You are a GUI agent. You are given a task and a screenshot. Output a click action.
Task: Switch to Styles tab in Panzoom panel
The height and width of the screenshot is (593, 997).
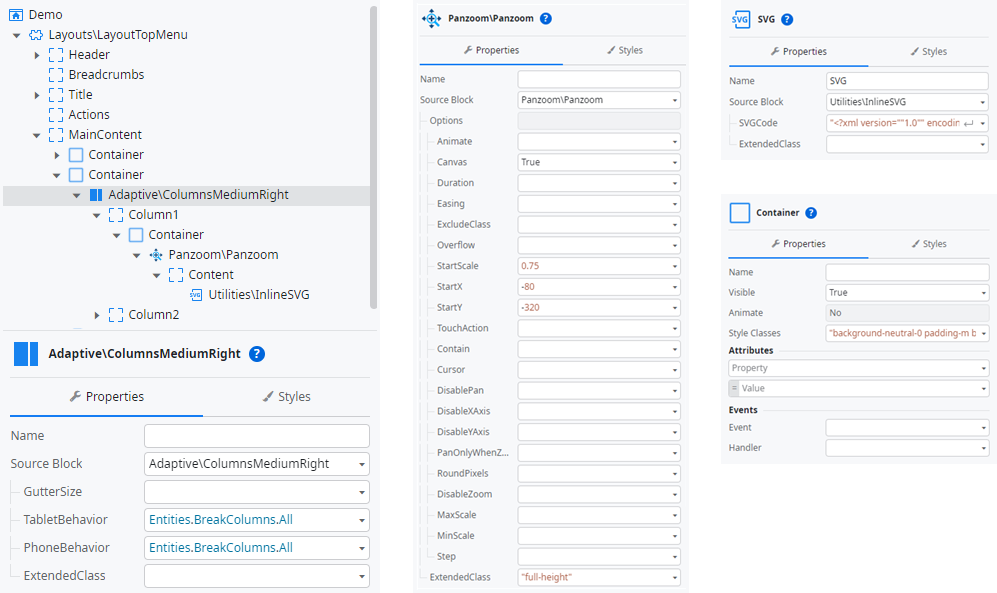coord(624,50)
